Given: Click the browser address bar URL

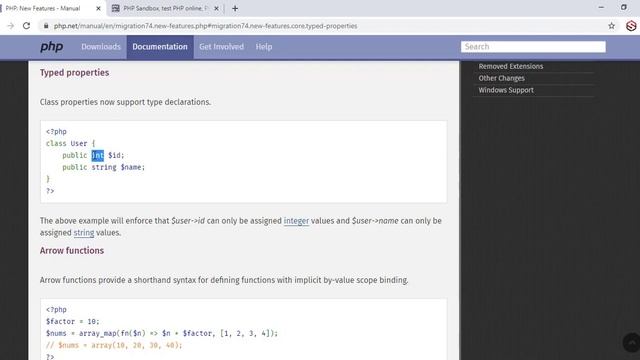Looking at the screenshot, I should [x=206, y=26].
